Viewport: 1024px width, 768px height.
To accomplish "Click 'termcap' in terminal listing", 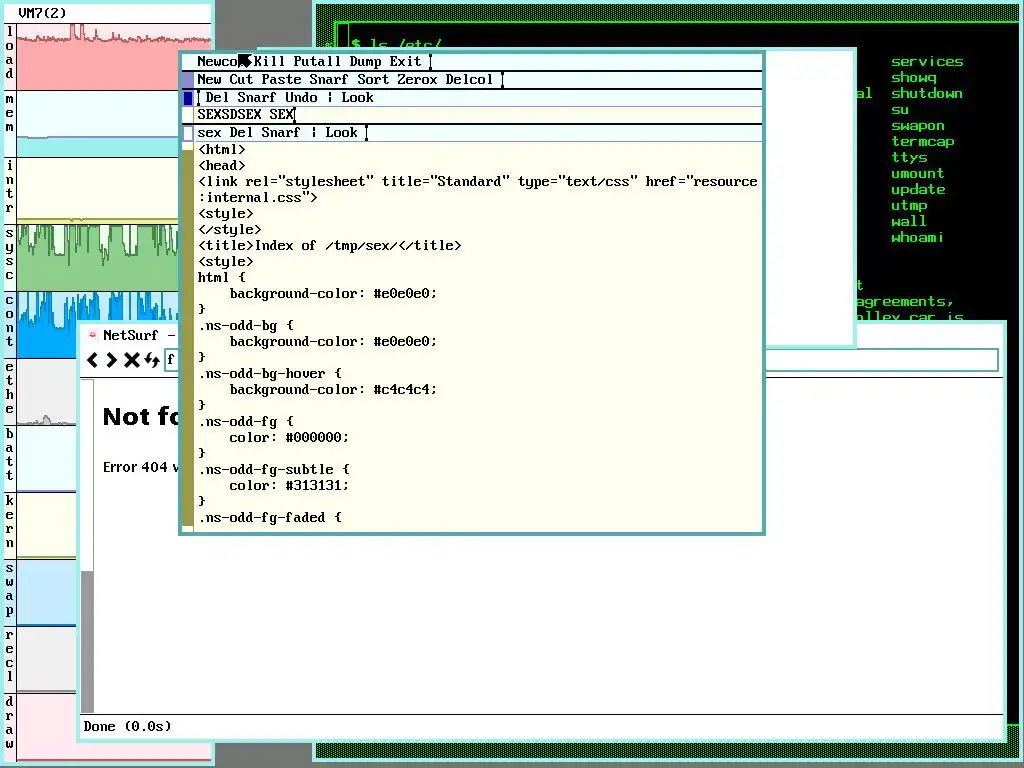I will pos(923,142).
